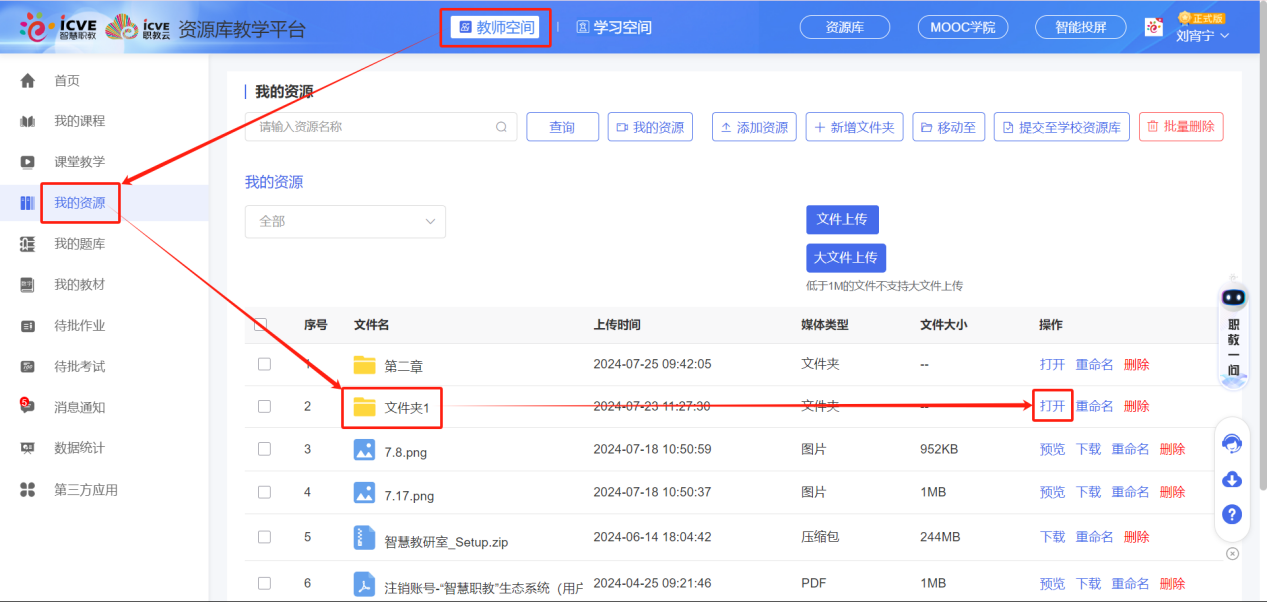Viewport: 1267px width, 602px height.
Task: Open the 第二章 folder icon
Action: (362, 364)
